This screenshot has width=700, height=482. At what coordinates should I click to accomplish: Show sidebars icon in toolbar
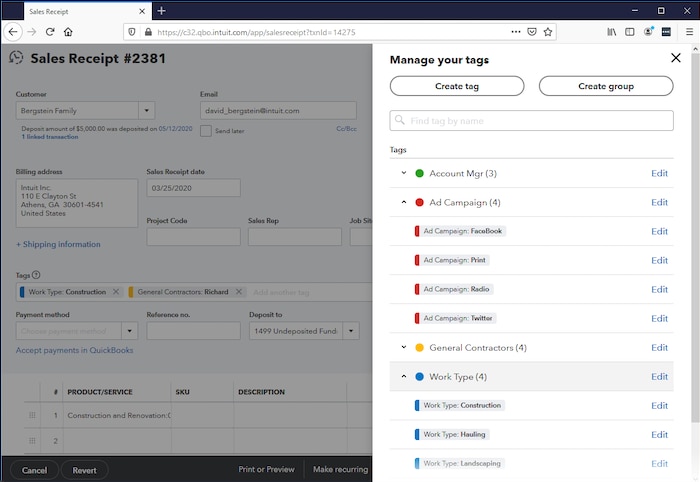[629, 32]
